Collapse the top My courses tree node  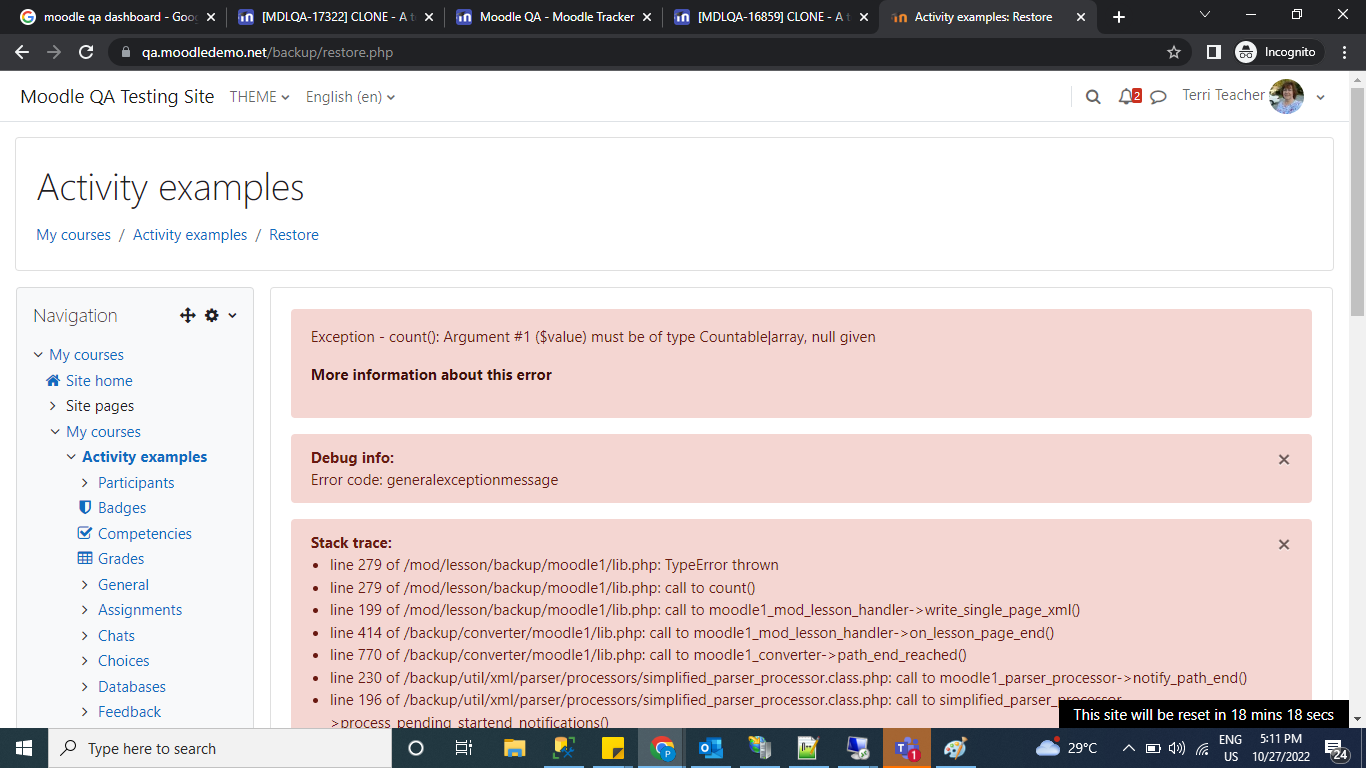pos(38,355)
